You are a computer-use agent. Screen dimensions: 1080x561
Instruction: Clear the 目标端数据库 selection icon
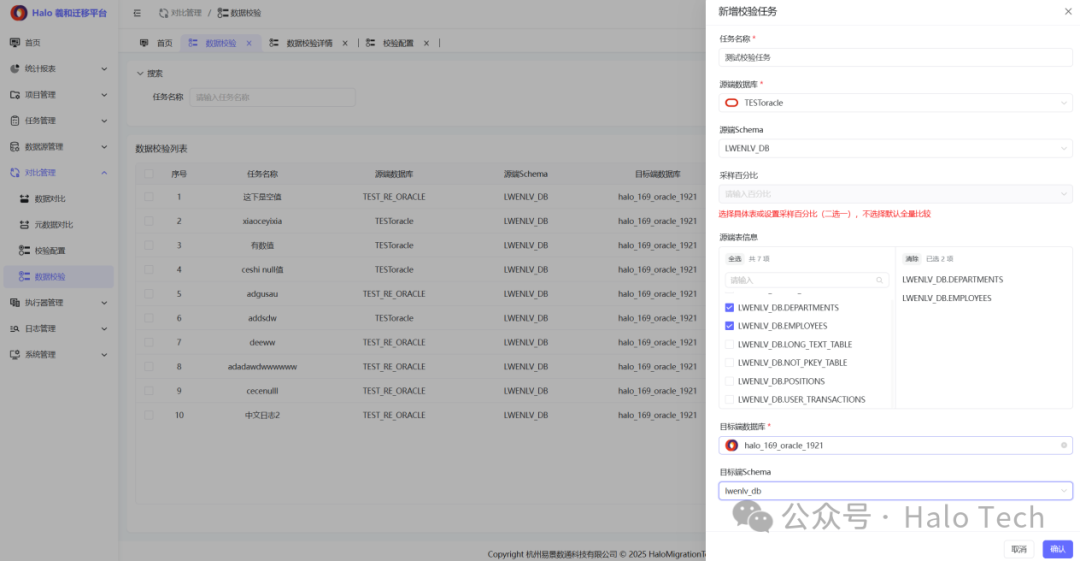1063,446
